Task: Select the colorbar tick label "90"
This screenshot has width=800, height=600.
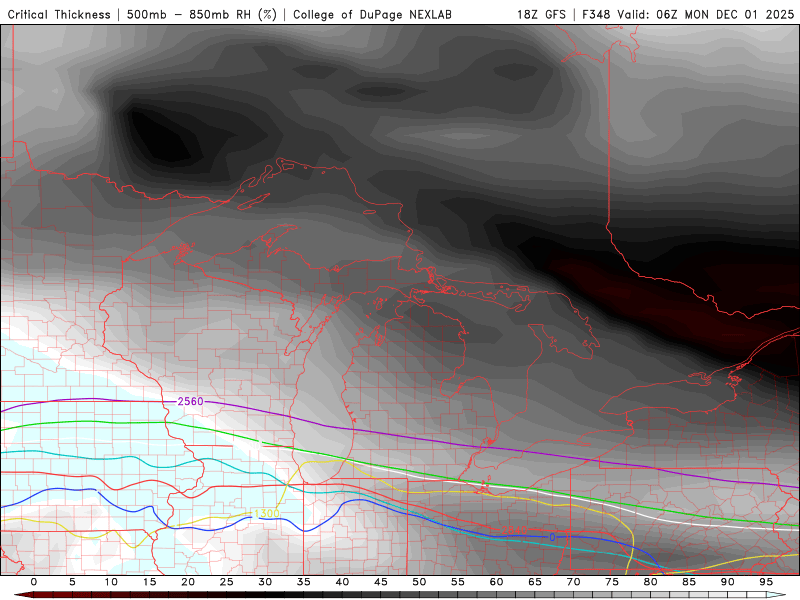Action: point(727,582)
